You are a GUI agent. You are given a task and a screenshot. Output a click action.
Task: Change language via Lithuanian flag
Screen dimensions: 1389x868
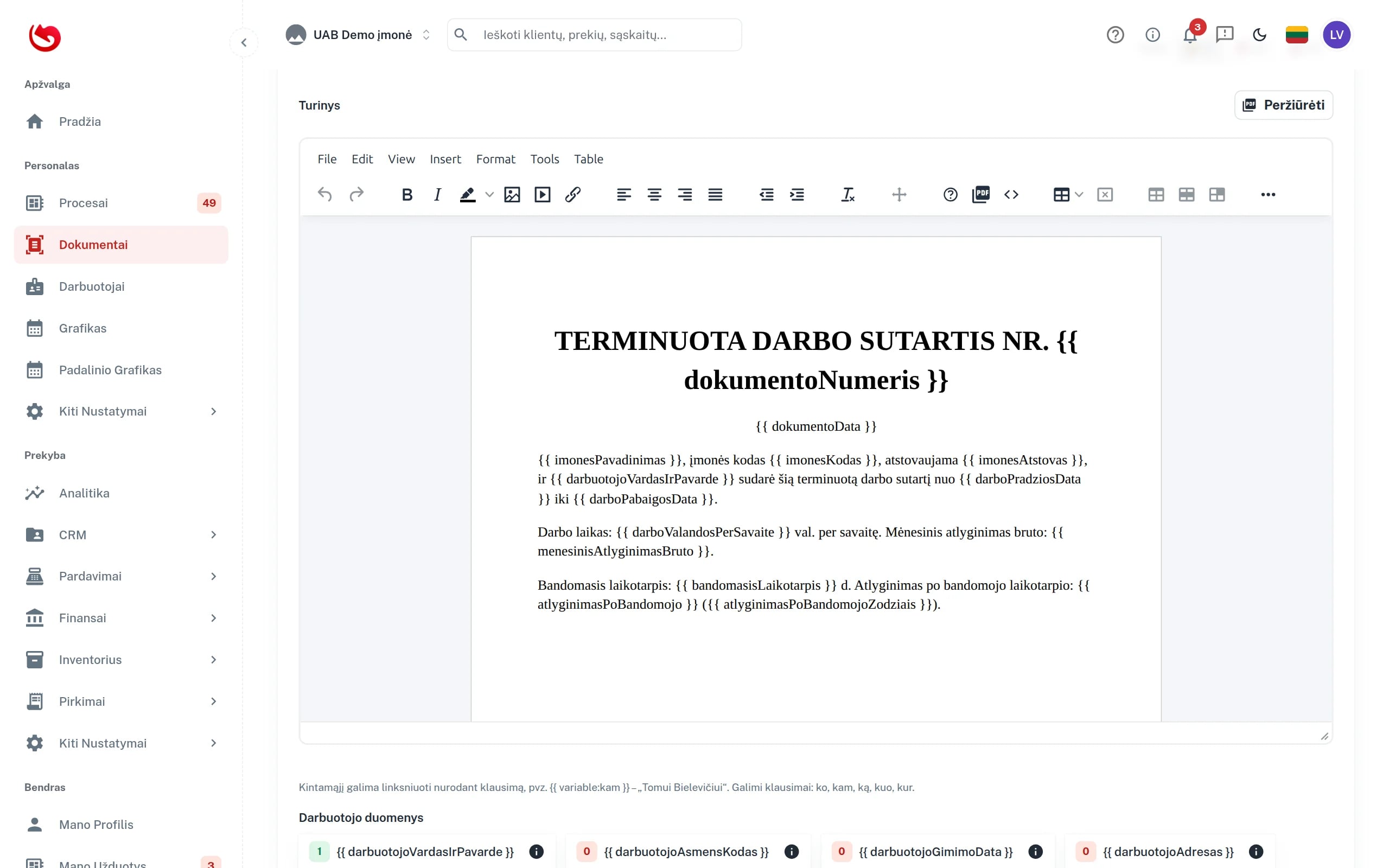click(x=1297, y=35)
